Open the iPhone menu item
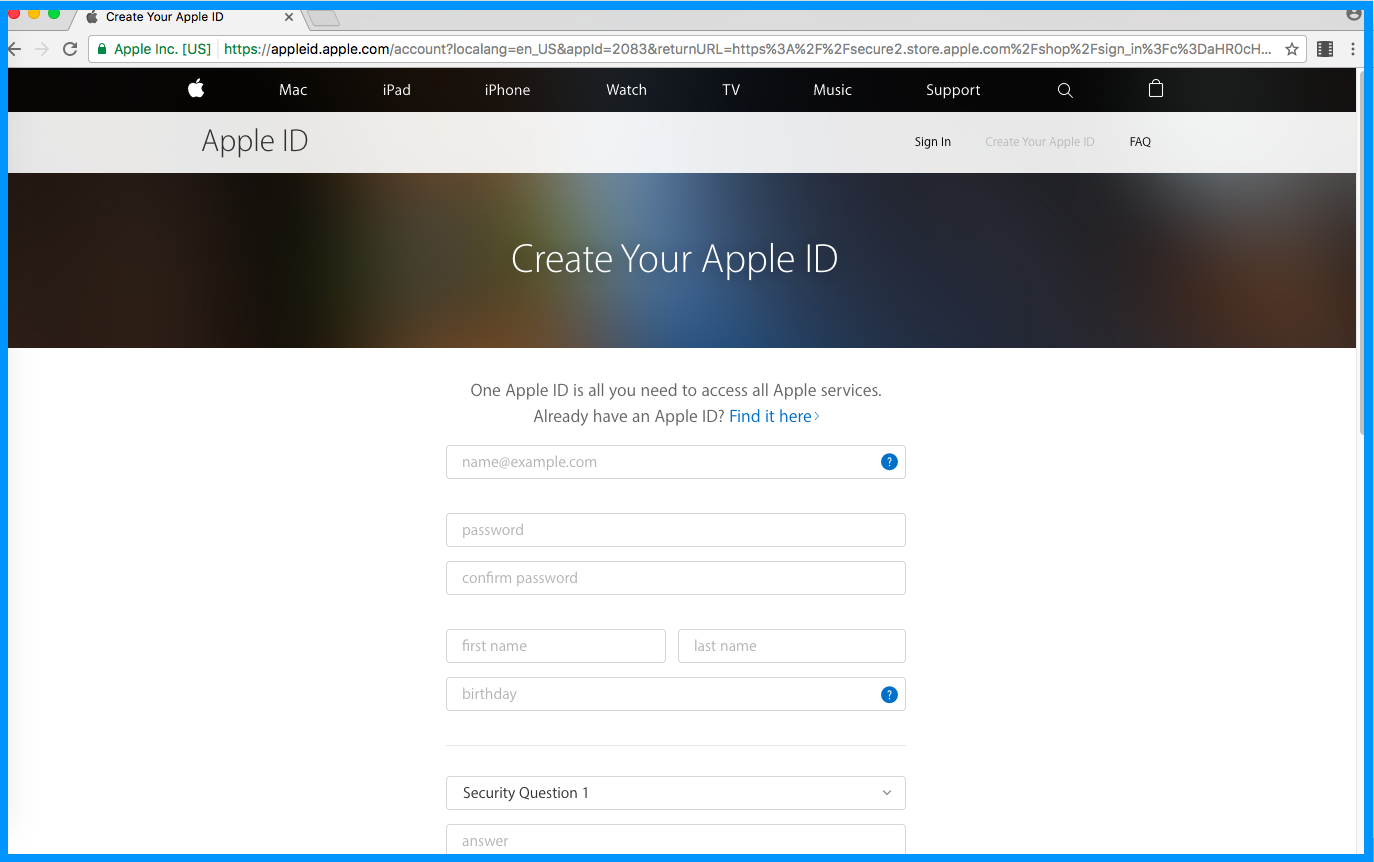The width and height of the screenshot is (1374, 862). (508, 90)
